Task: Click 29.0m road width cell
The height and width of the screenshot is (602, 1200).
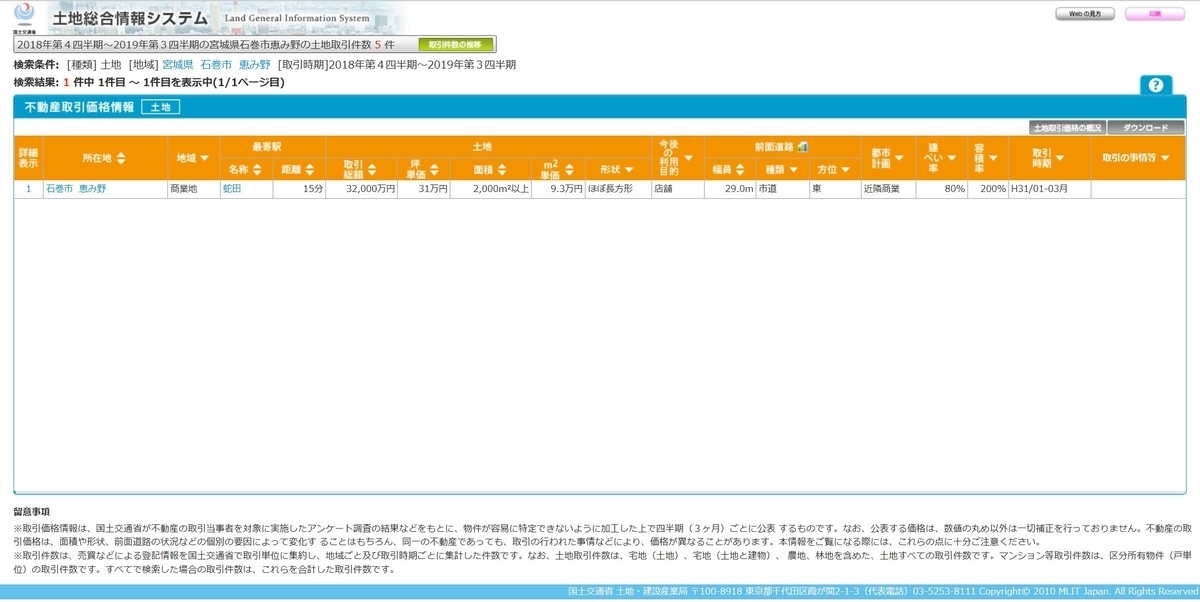Action: pos(730,188)
